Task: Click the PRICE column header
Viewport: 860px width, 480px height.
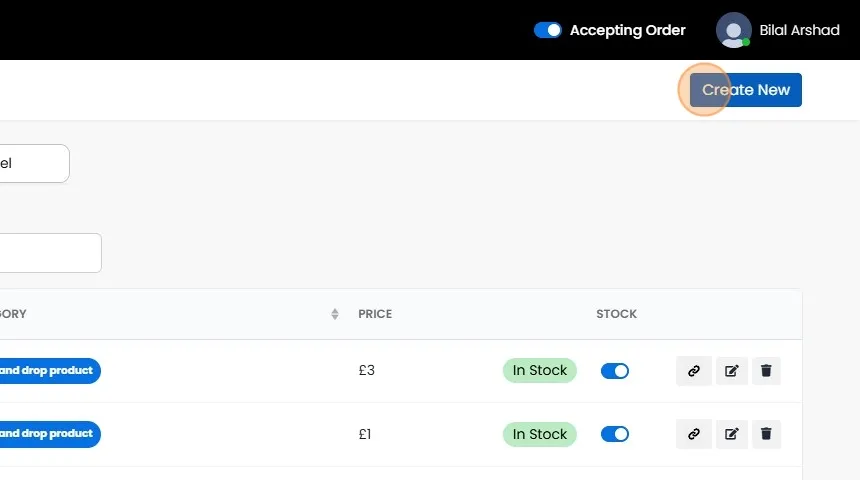Action: click(375, 314)
